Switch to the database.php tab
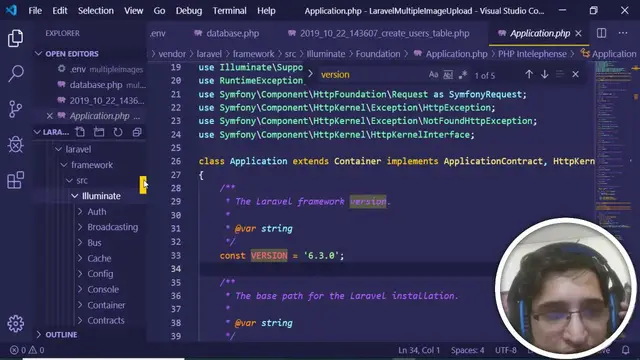This screenshot has width=640, height=360. 227,33
